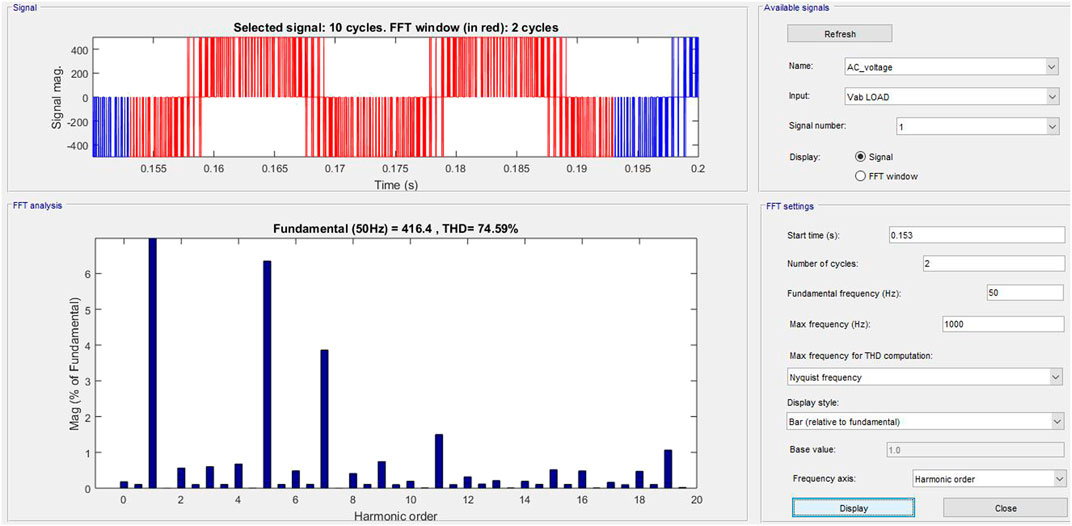The height and width of the screenshot is (526, 1072).
Task: Click the 5th harmonic bar
Action: click(267, 374)
